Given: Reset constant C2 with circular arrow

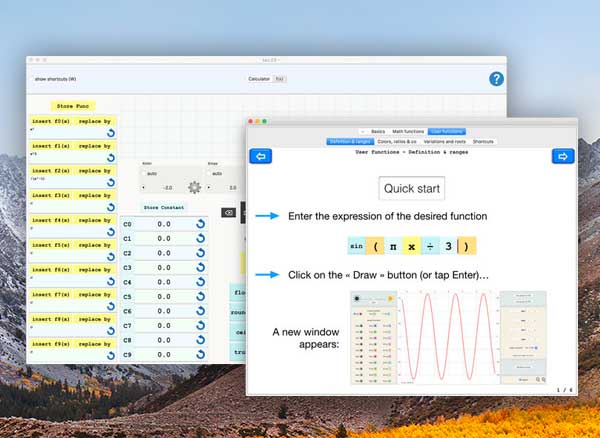Looking at the screenshot, I should [x=201, y=253].
